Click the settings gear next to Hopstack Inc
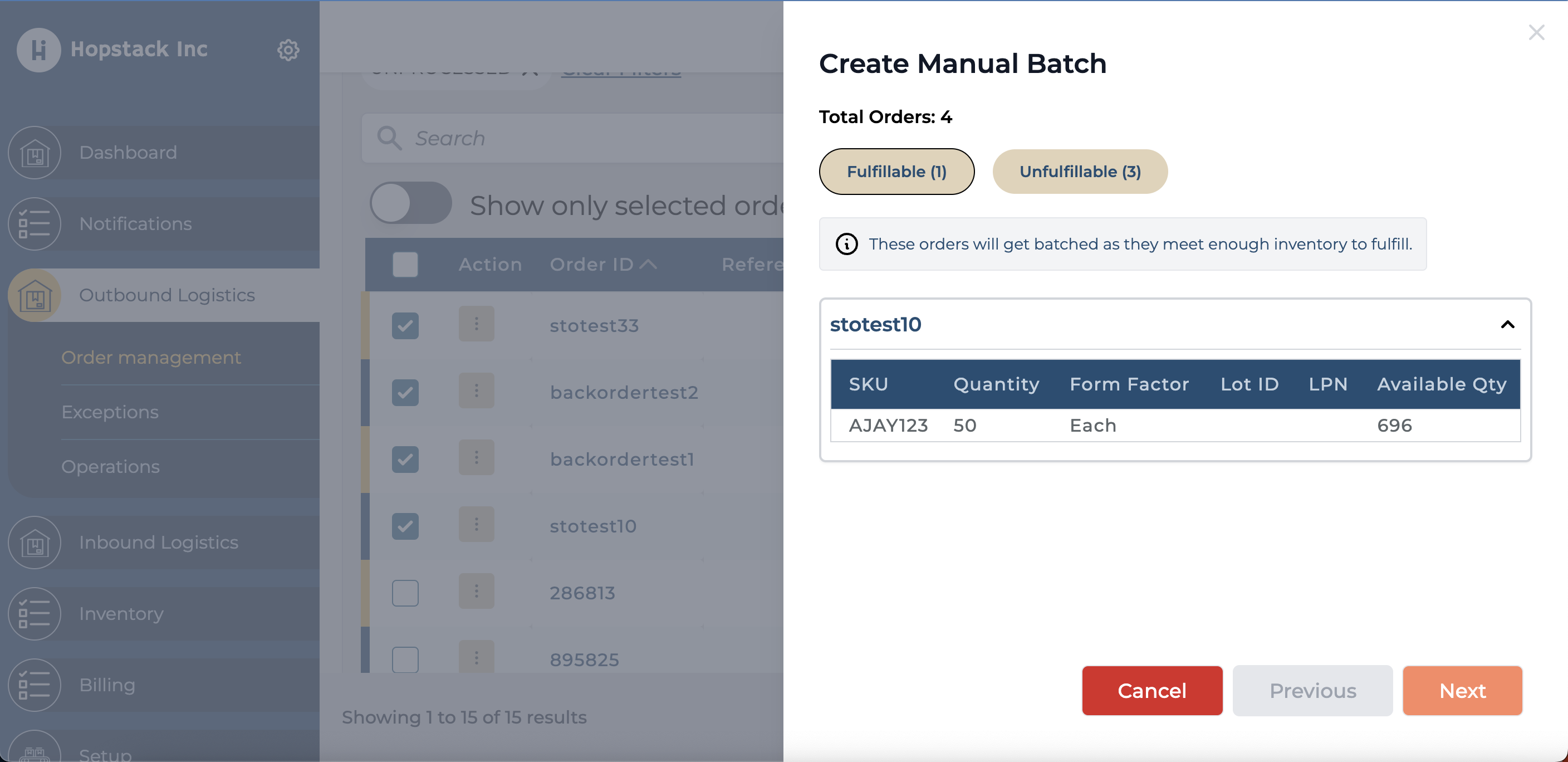 click(288, 50)
